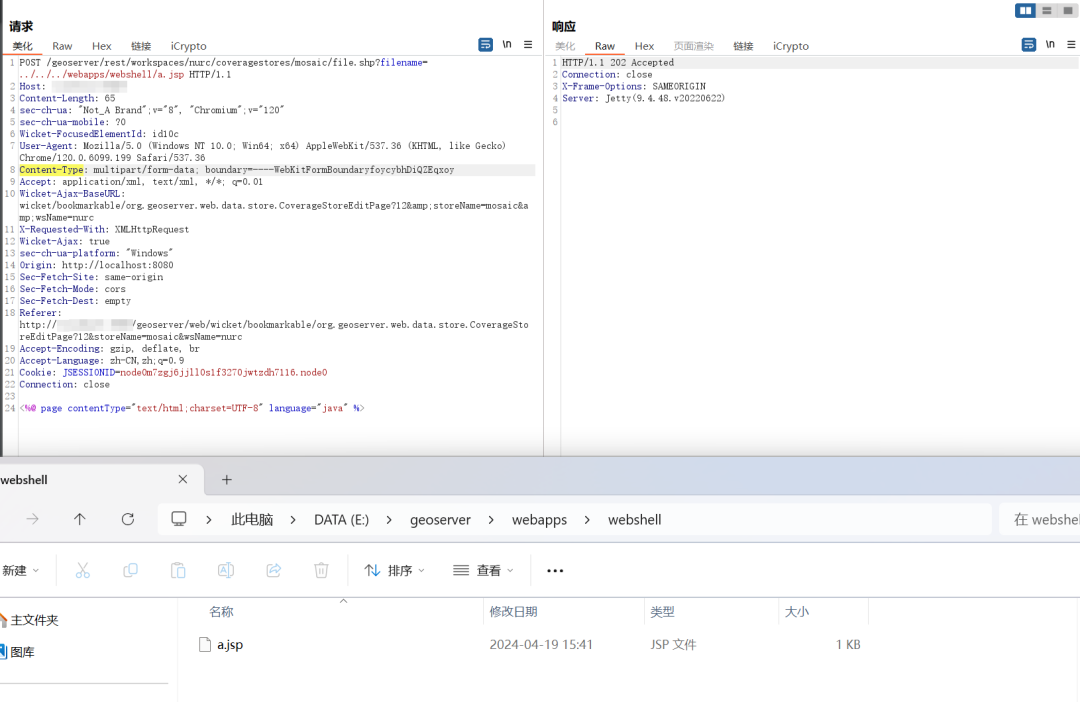Open the 查看 view dropdown
Viewport: 1080px width, 702px height.
click(x=484, y=570)
